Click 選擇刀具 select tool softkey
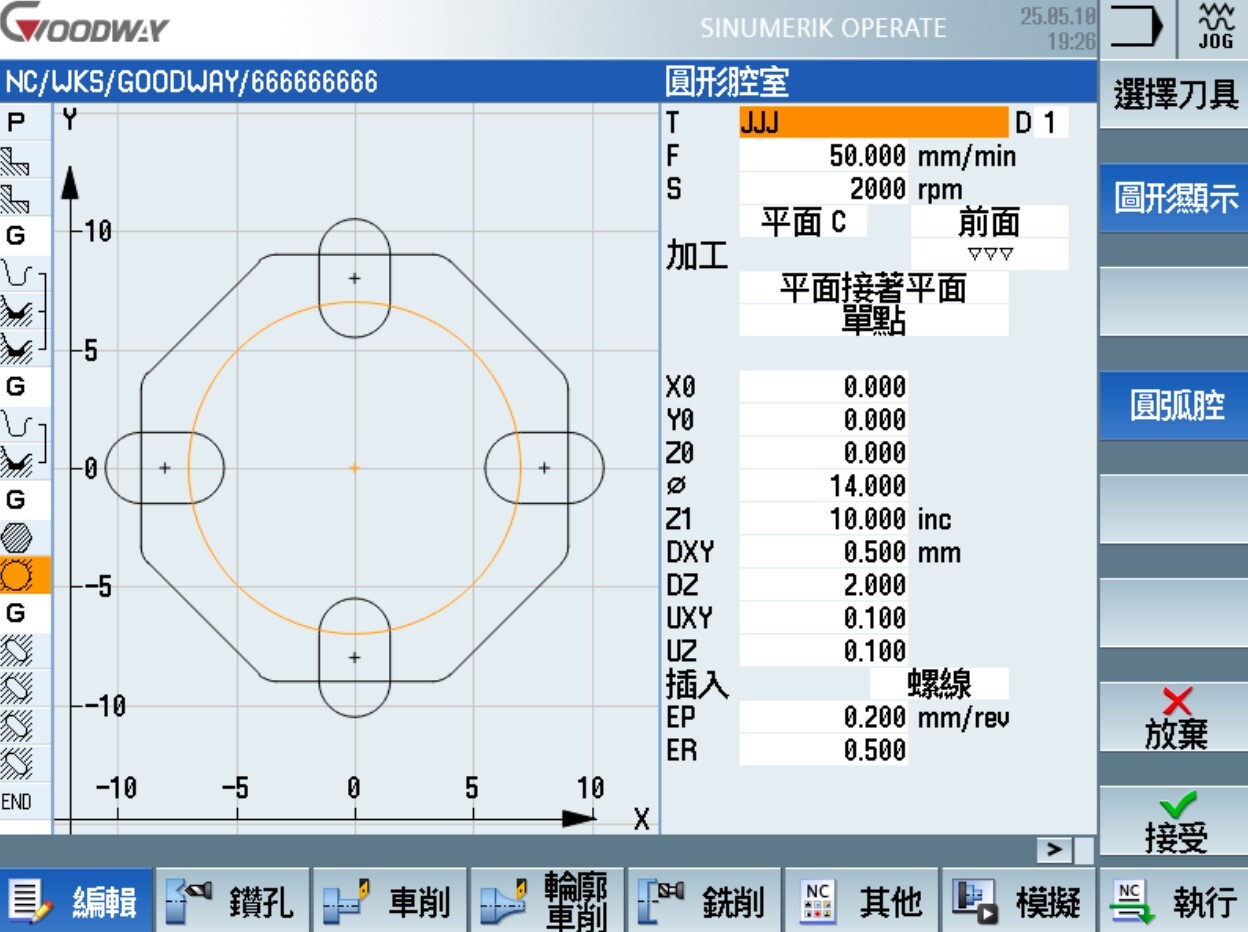 click(x=1174, y=97)
